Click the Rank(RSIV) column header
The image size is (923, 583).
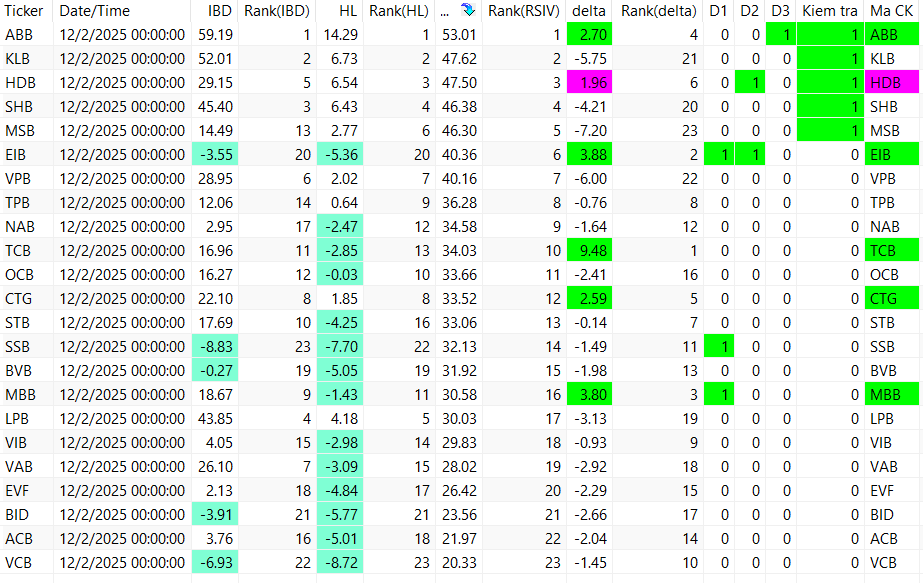click(x=524, y=11)
